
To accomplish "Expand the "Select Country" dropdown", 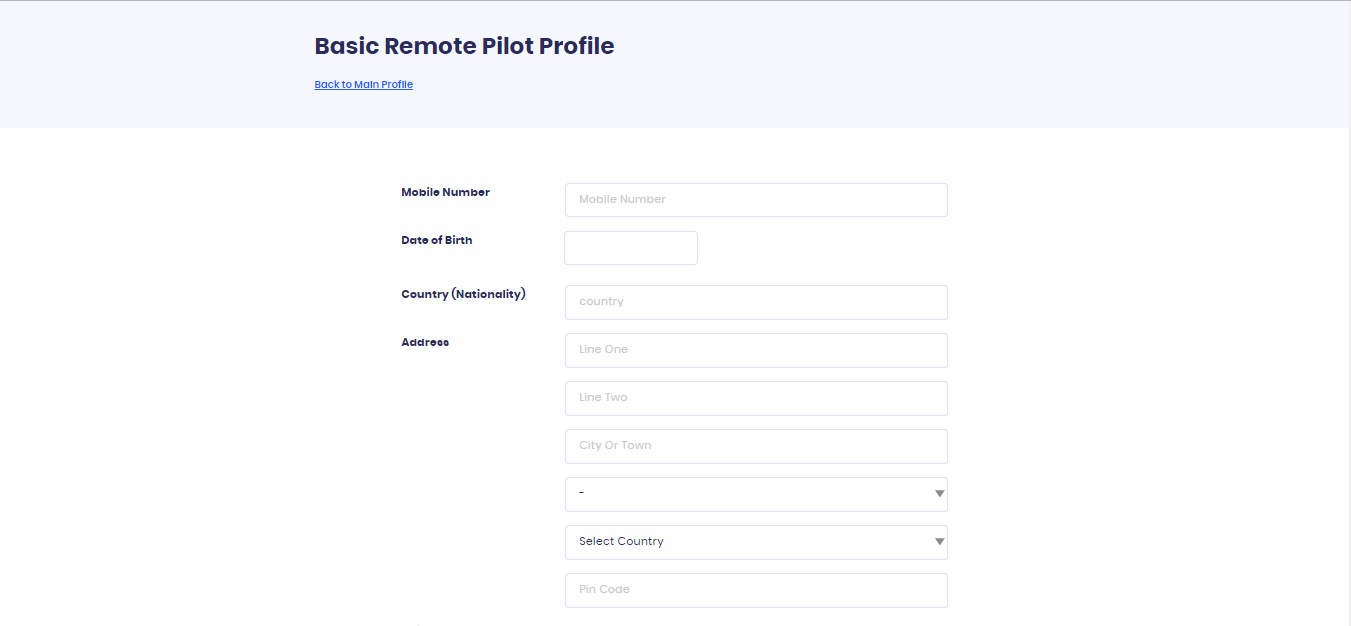I will coord(755,542).
